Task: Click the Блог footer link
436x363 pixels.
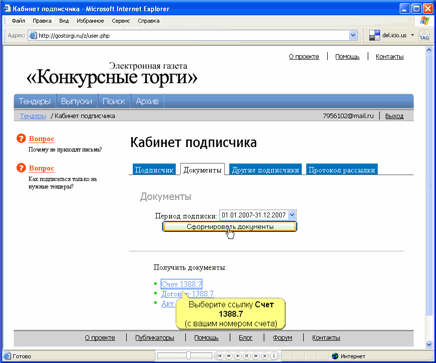Action: pos(245,338)
